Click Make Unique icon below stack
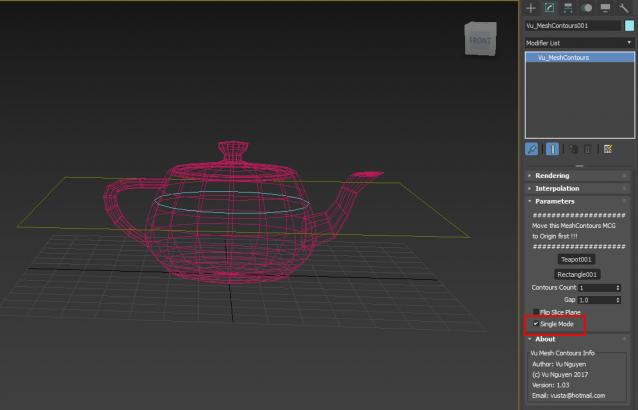The height and width of the screenshot is (410, 638). pyautogui.click(x=573, y=149)
